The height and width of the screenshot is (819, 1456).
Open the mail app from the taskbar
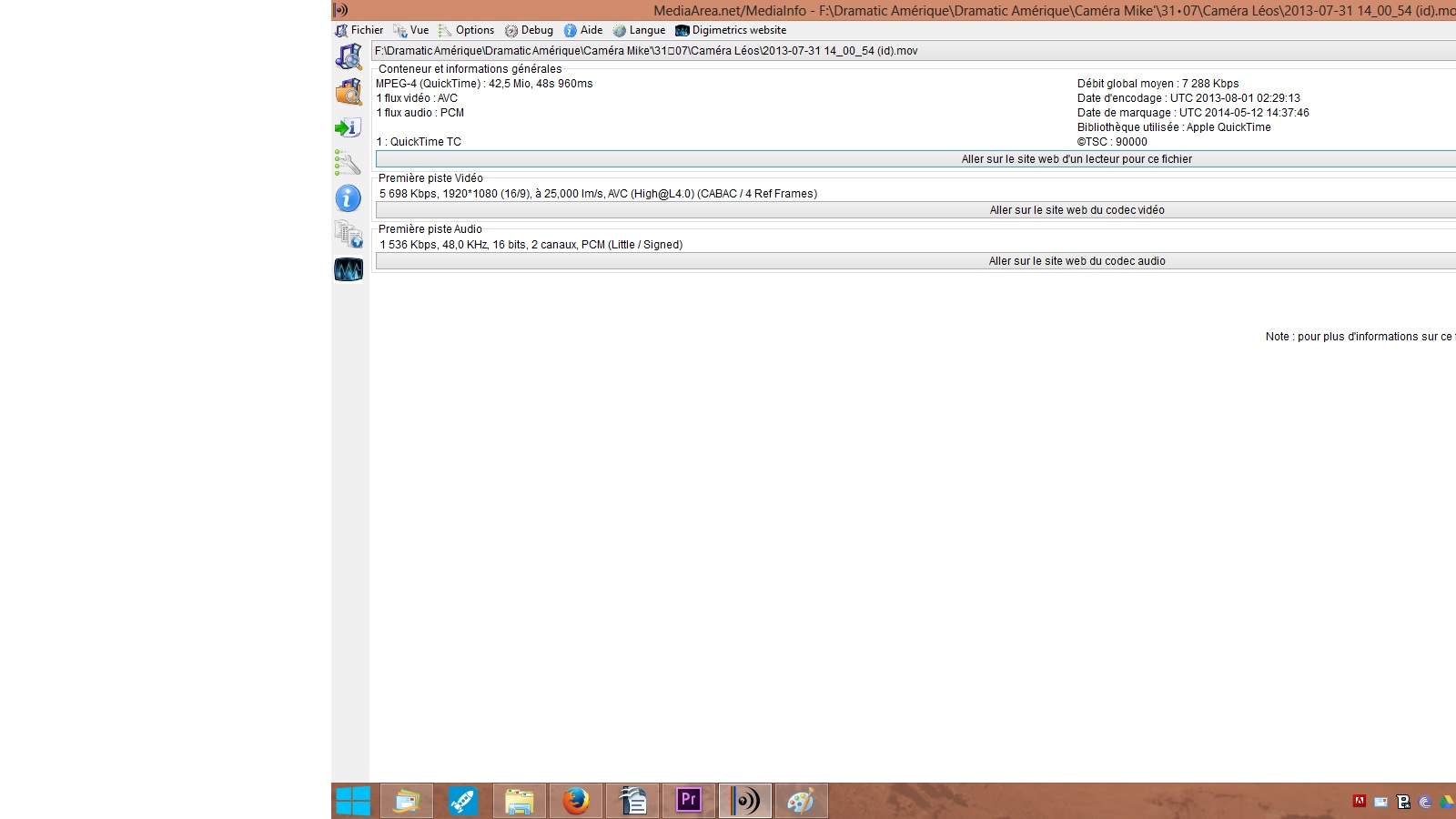[406, 801]
